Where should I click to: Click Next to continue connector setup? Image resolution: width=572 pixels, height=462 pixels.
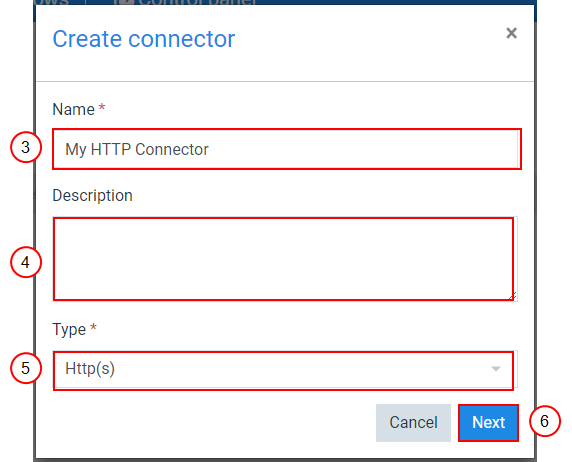click(488, 423)
